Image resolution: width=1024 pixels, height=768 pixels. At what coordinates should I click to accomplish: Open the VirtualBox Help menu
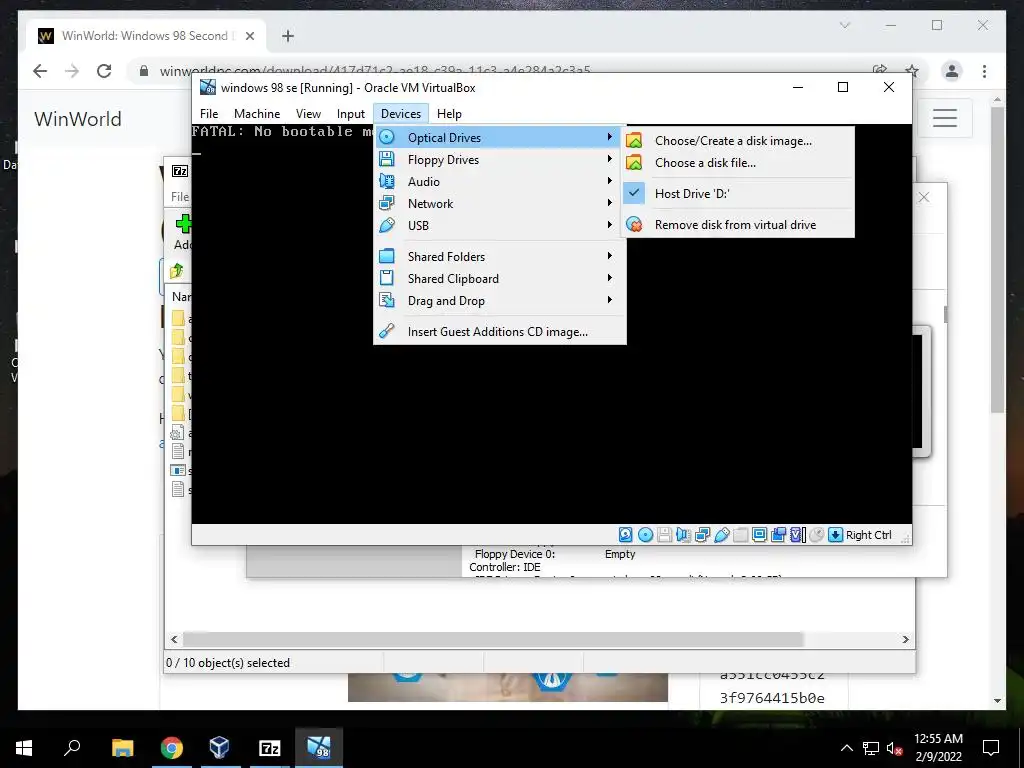[x=449, y=114]
